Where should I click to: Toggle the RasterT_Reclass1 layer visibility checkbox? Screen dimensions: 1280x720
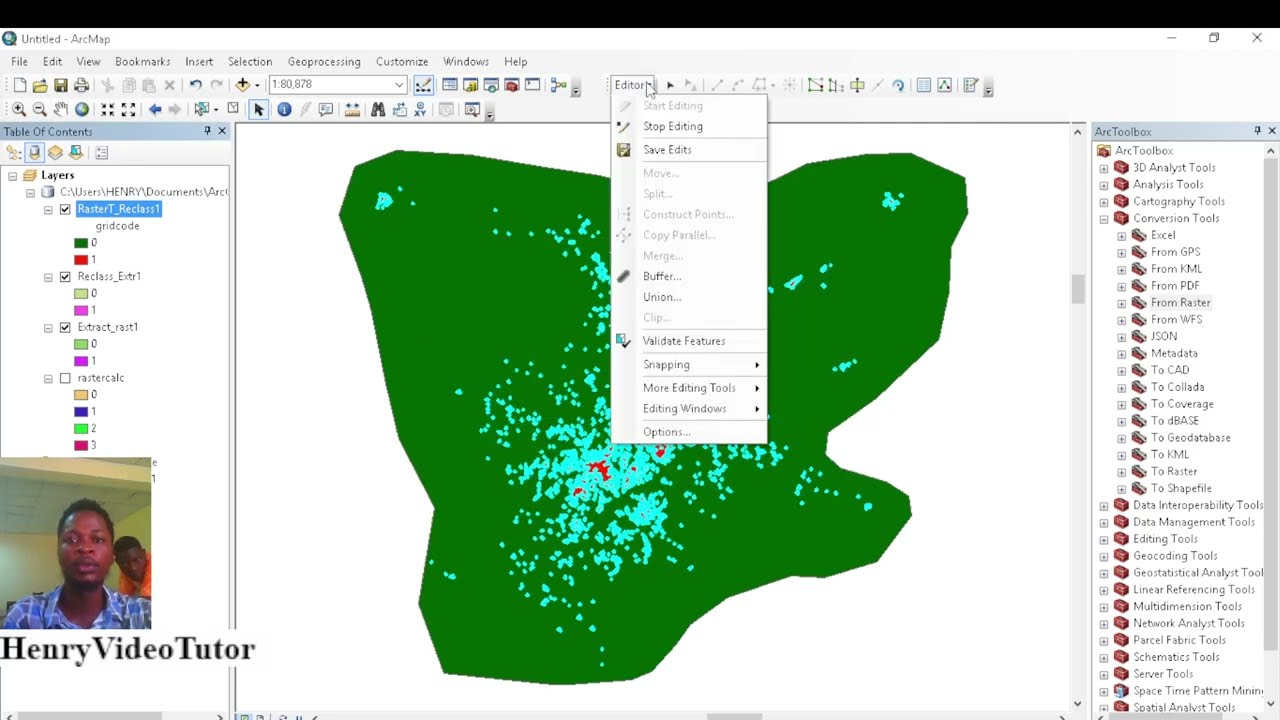[65, 209]
